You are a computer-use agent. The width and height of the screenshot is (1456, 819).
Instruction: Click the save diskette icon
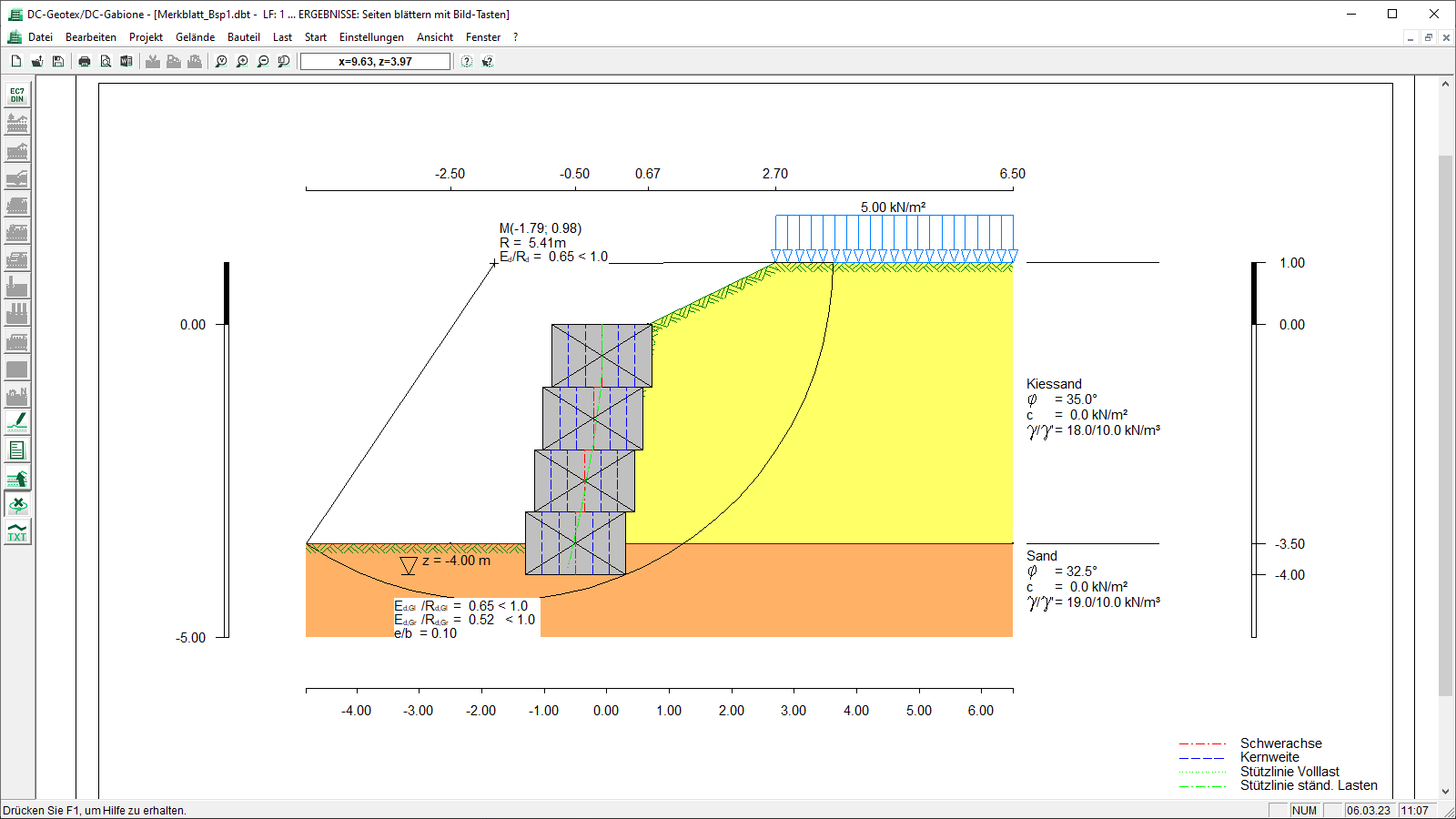58,62
